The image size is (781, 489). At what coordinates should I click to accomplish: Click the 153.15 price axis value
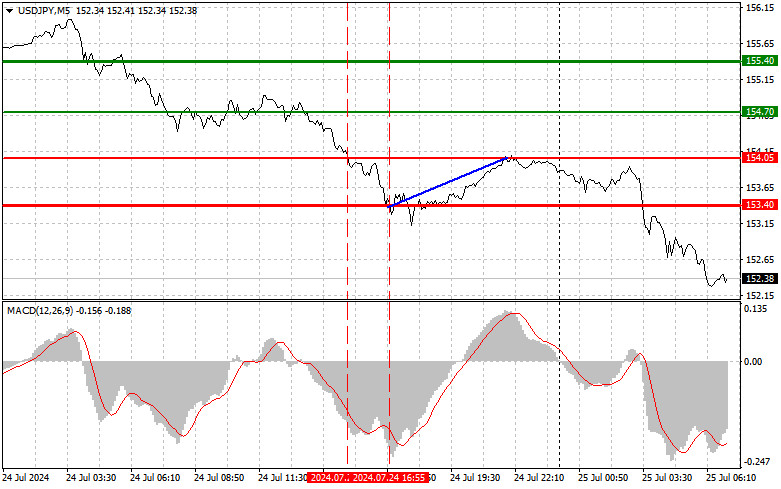pyautogui.click(x=760, y=224)
